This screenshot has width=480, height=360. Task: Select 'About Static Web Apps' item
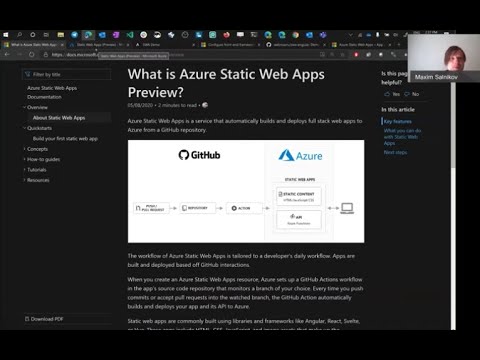tap(59, 118)
